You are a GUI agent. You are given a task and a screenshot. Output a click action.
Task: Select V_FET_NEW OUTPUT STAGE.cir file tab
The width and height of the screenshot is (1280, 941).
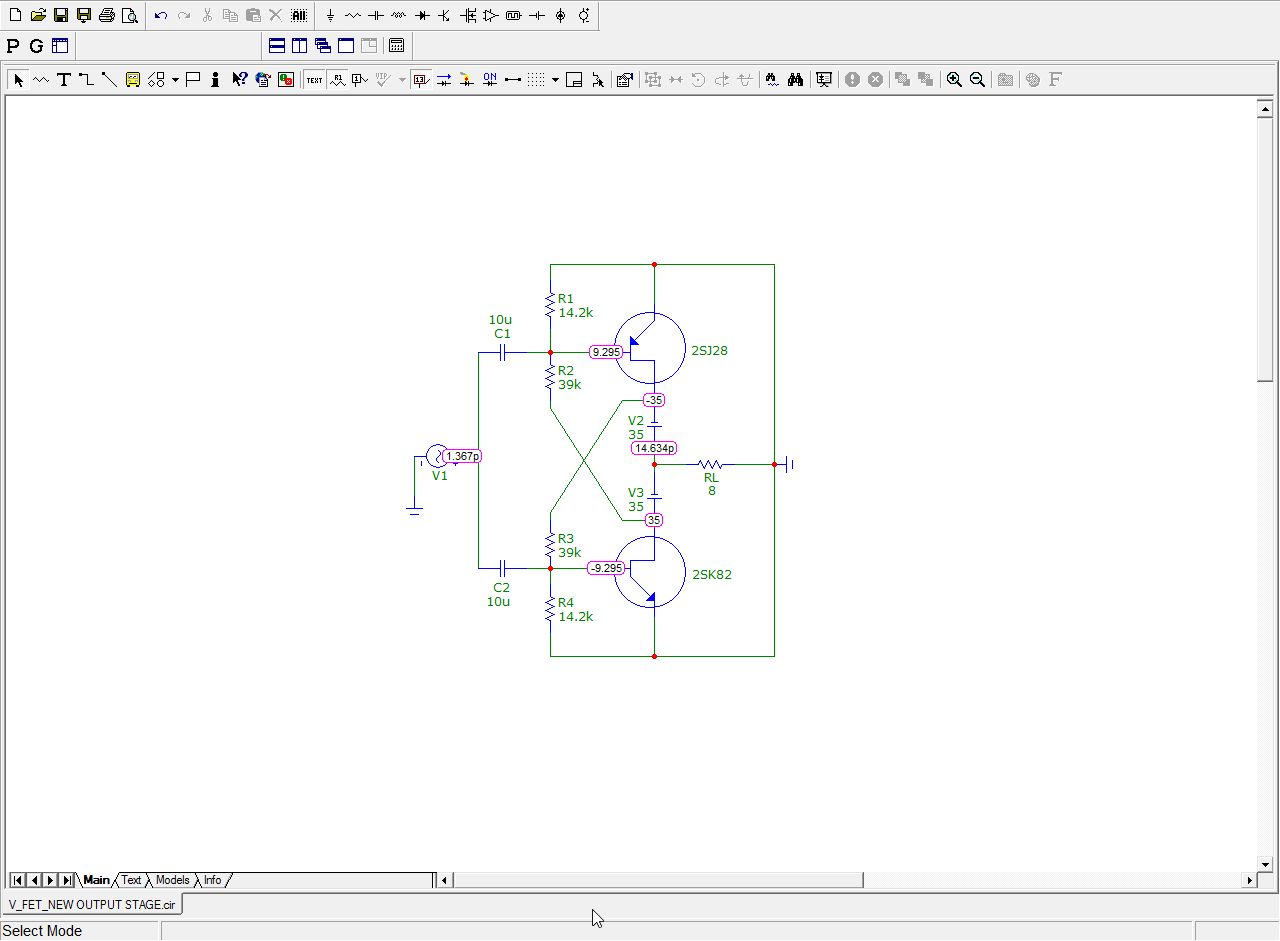pos(92,905)
